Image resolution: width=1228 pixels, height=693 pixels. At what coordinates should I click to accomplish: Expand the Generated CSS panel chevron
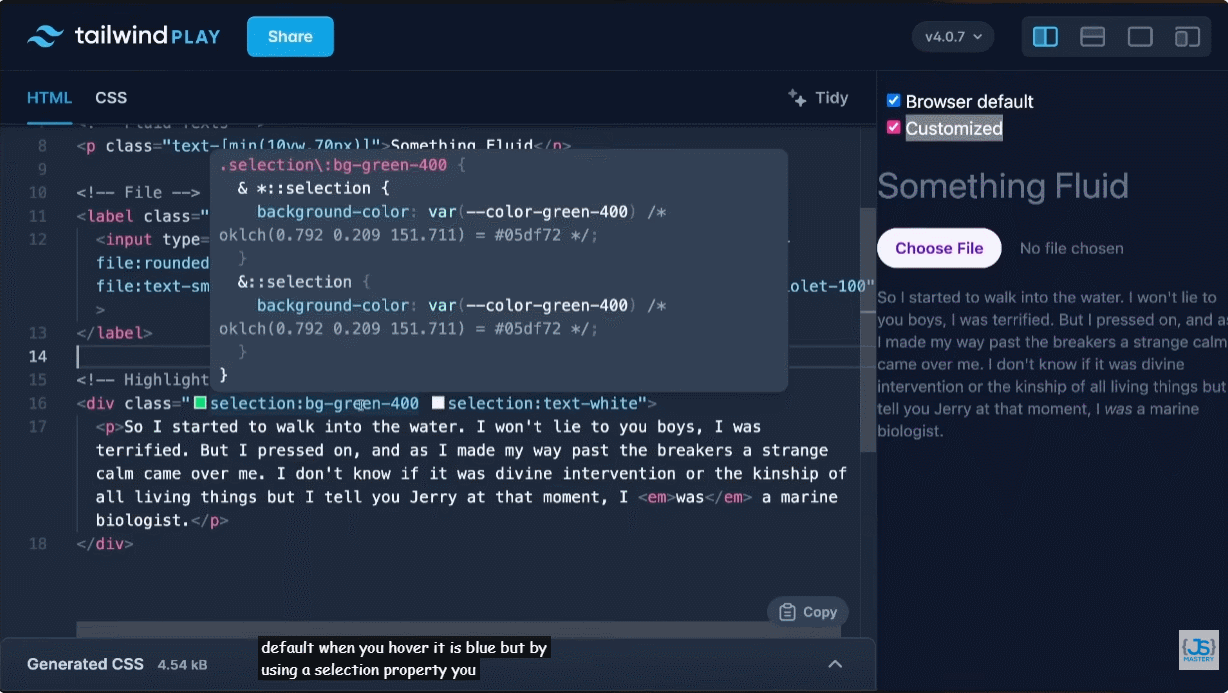(x=835, y=664)
